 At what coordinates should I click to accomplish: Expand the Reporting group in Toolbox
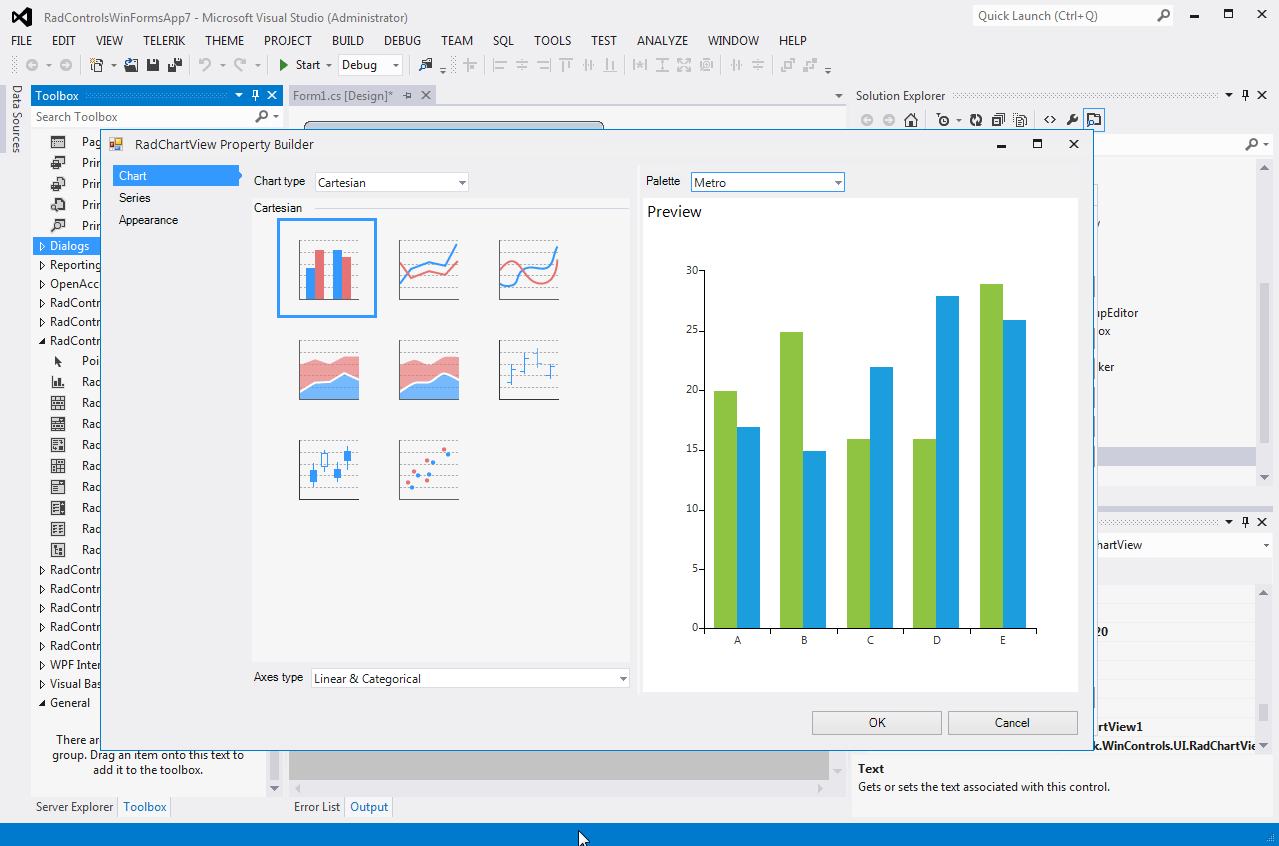pos(41,266)
